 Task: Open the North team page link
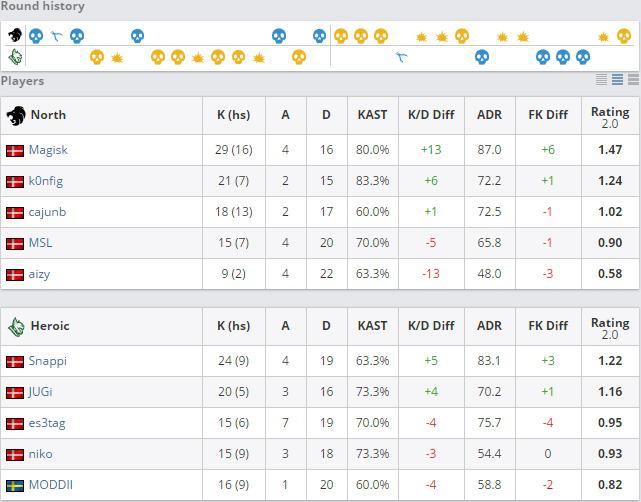click(x=48, y=114)
